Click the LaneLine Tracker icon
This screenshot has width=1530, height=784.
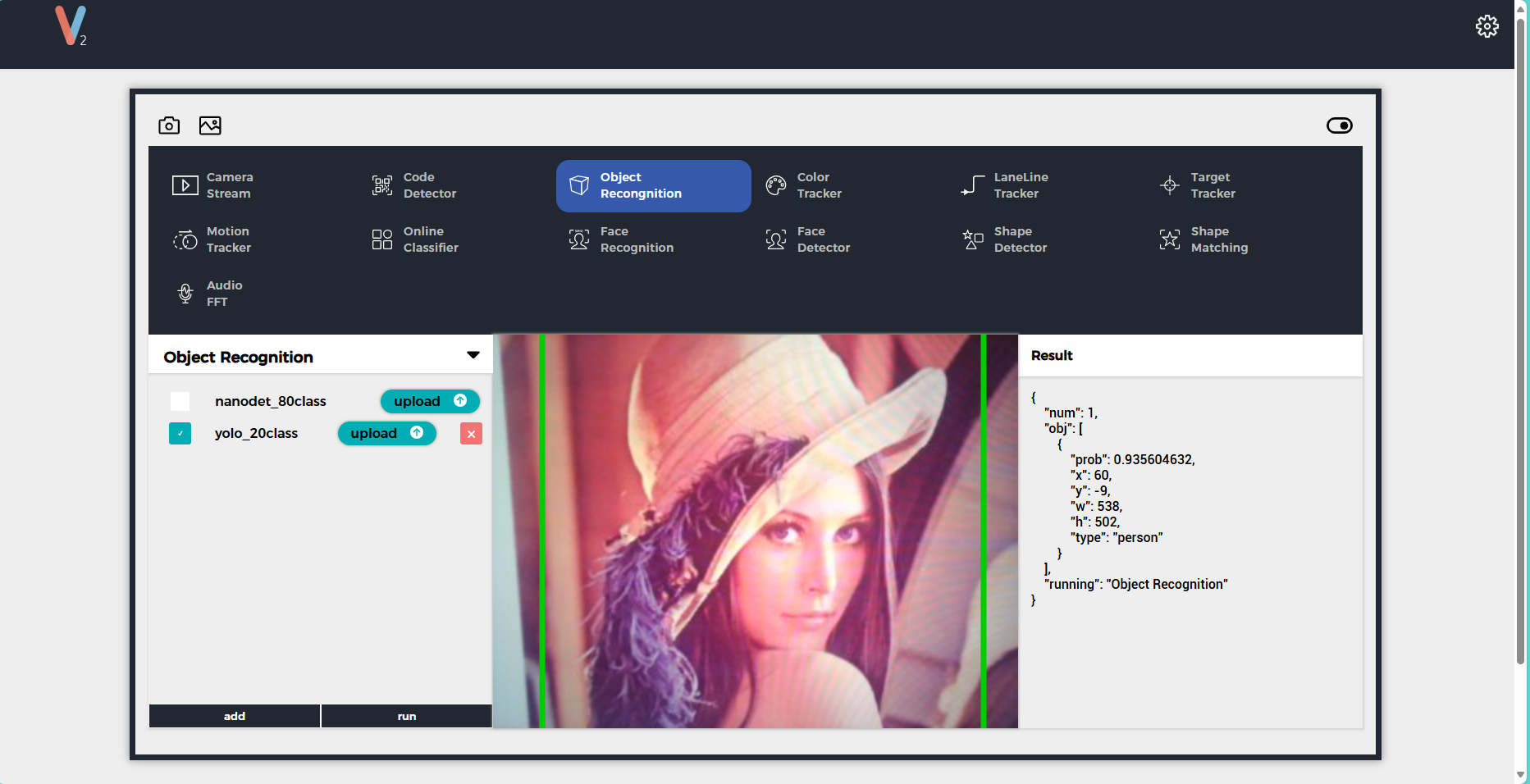[x=973, y=185]
